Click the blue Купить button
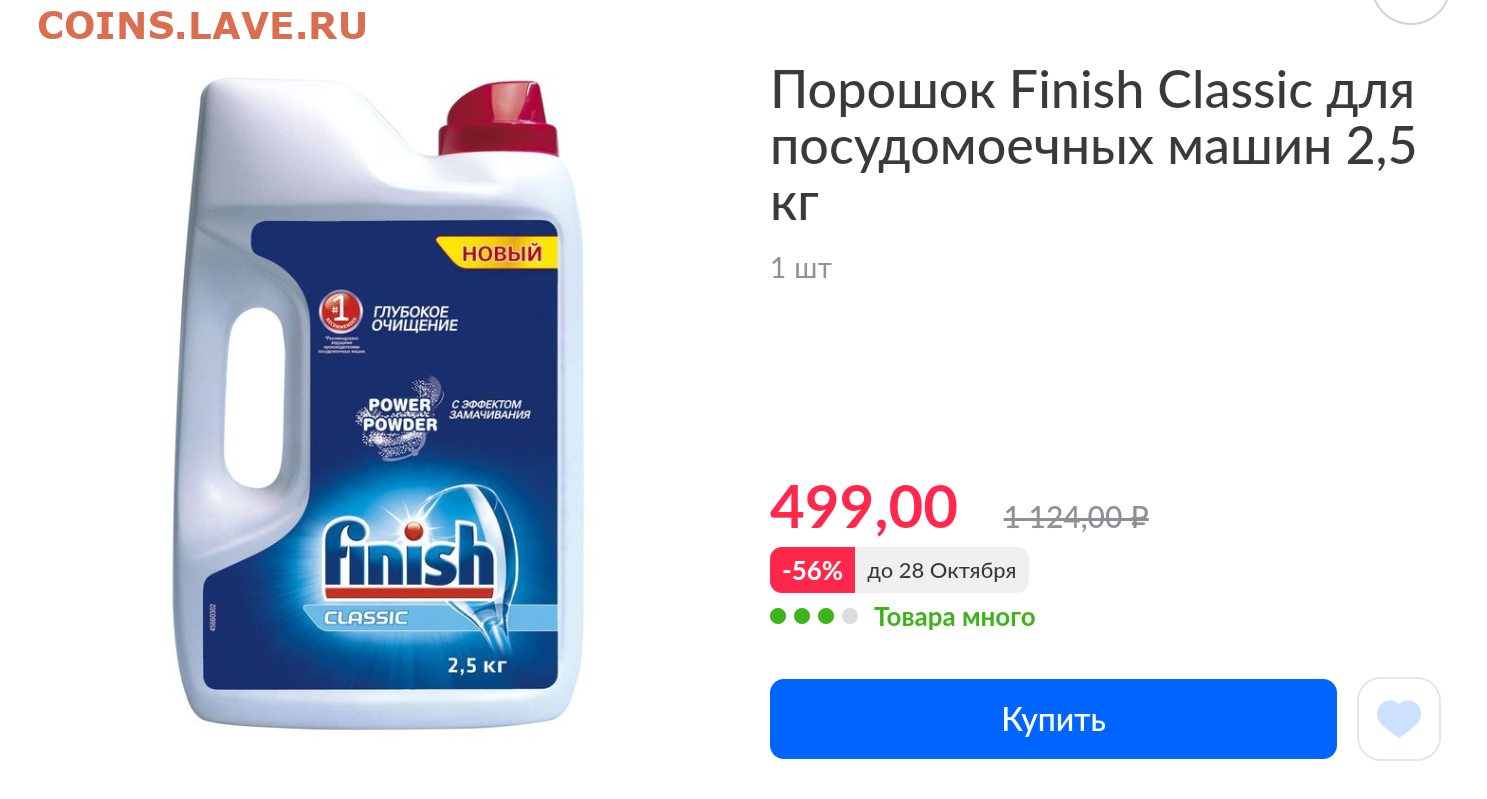This screenshot has height=799, width=1487. pyautogui.click(x=1053, y=719)
